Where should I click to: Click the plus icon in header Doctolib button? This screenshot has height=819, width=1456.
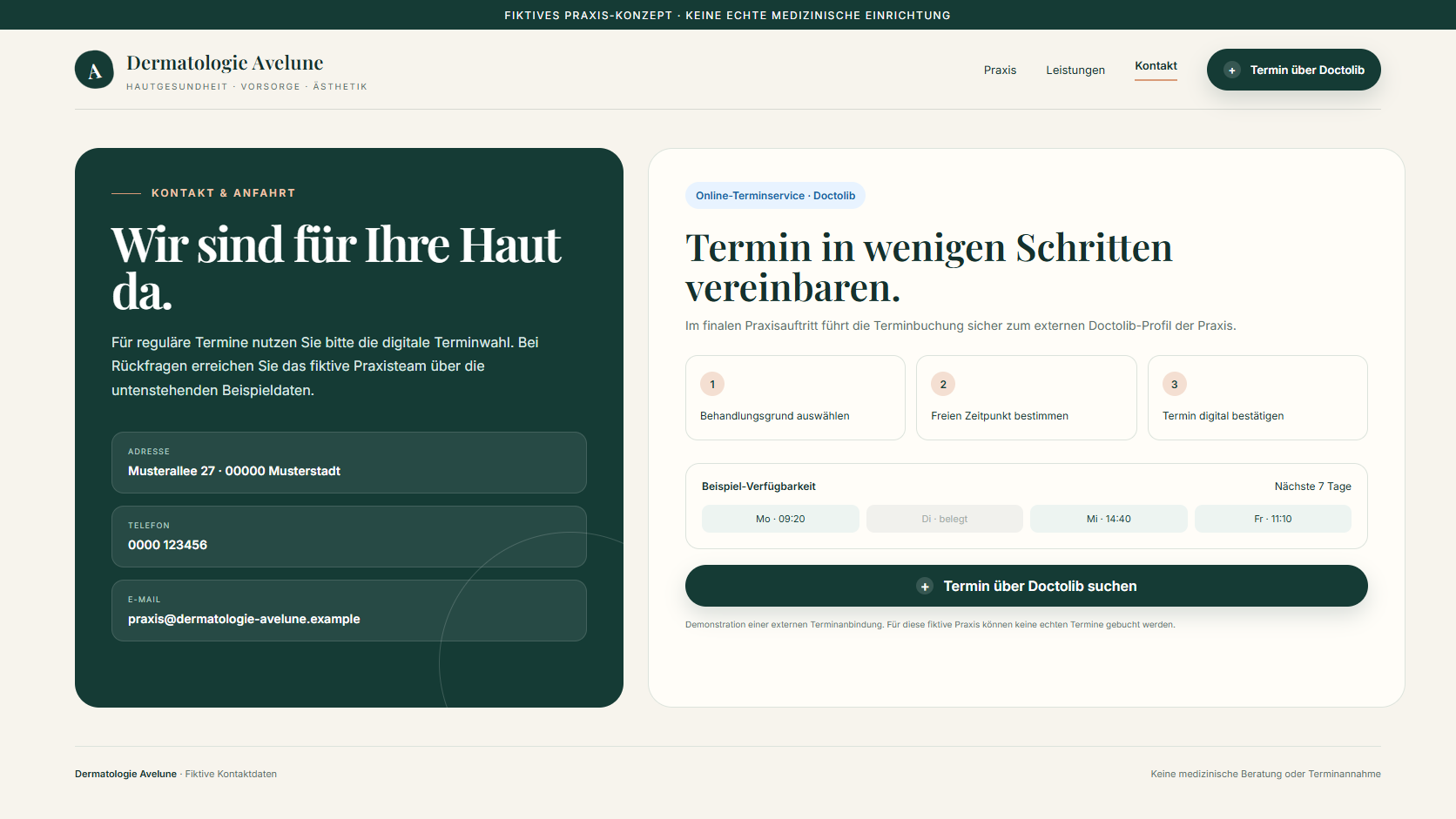tap(1232, 70)
